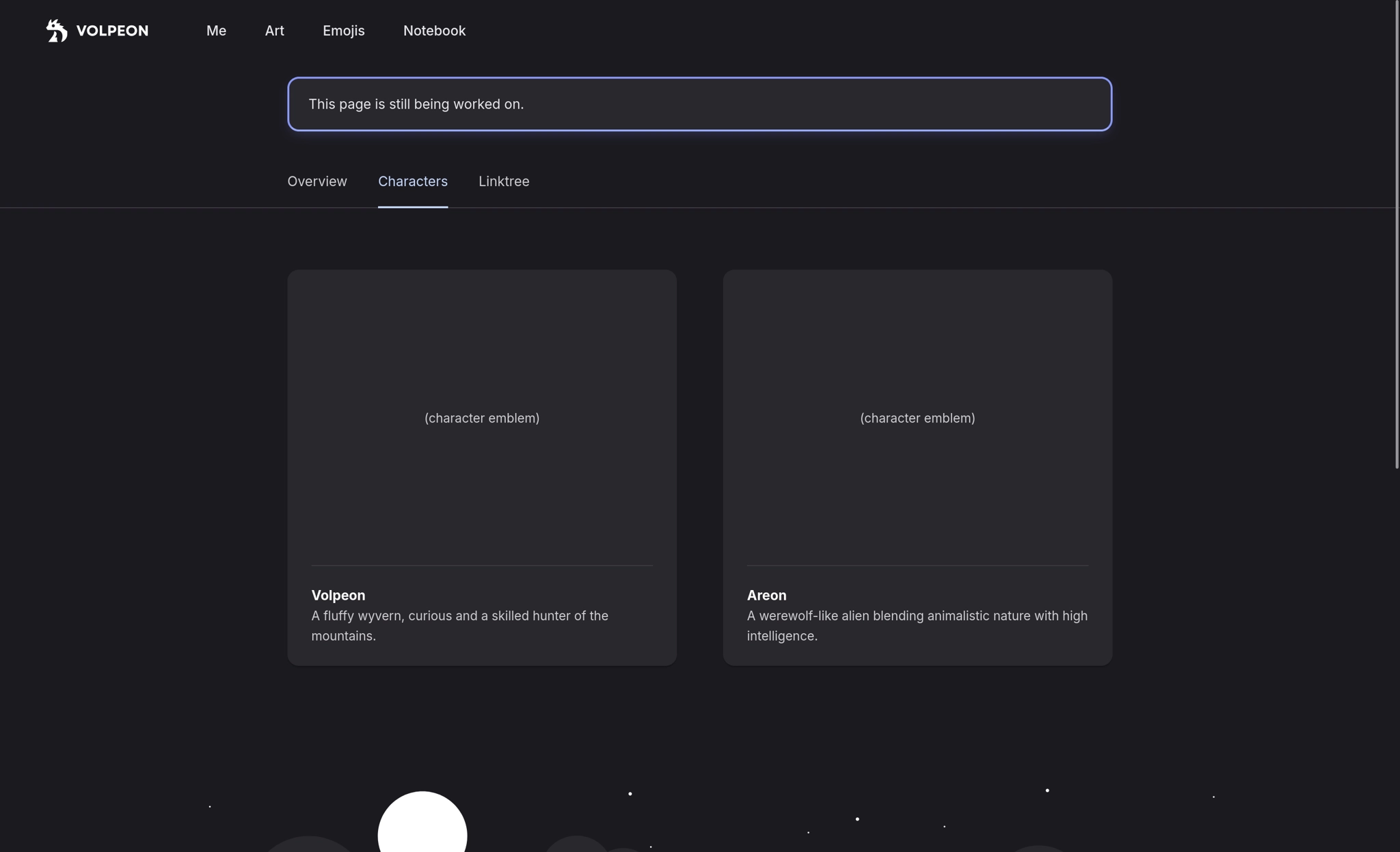The image size is (1400, 852).
Task: Open the Notebook page
Action: (x=434, y=31)
